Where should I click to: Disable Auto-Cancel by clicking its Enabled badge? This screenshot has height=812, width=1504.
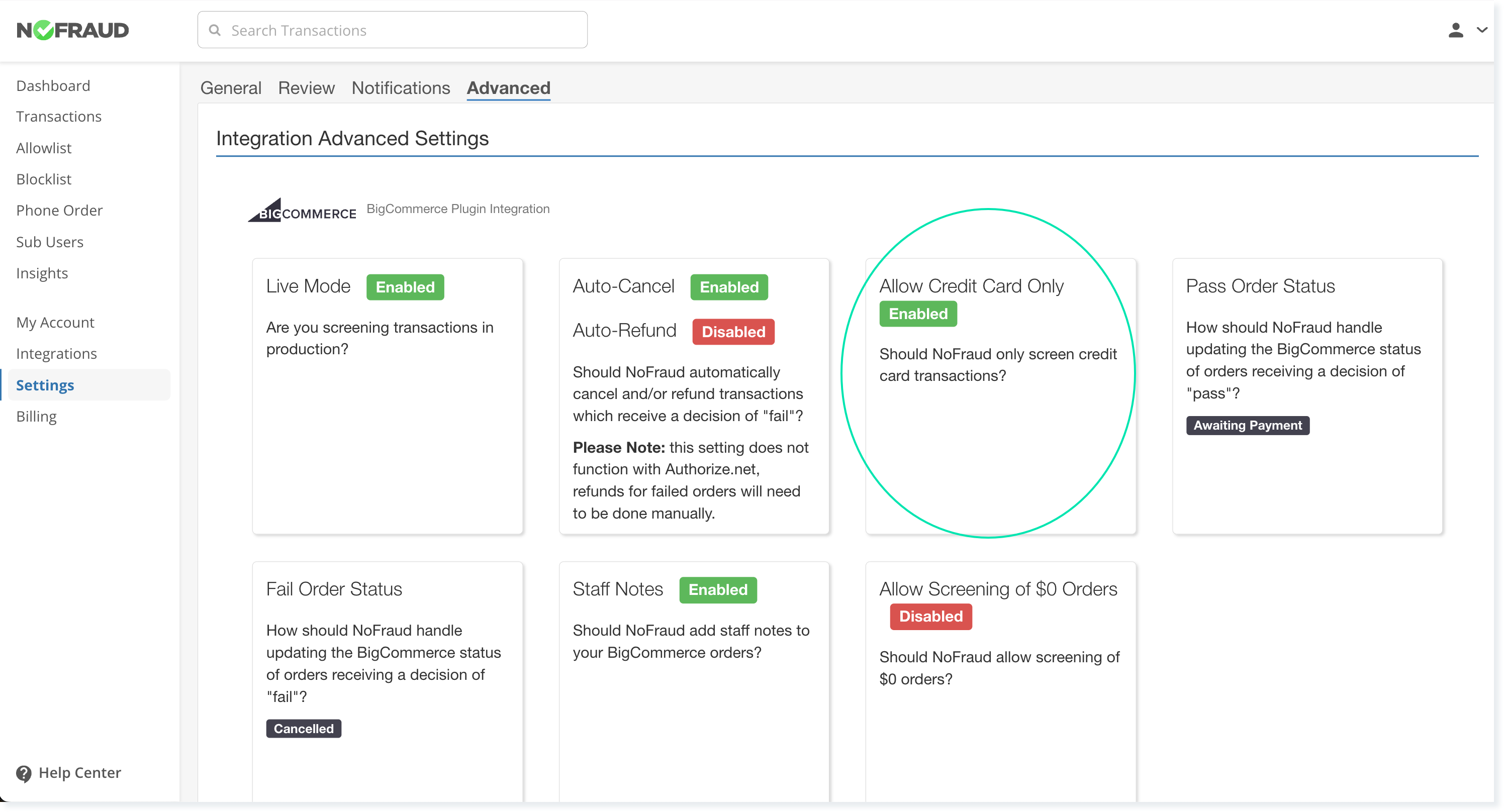pos(728,286)
